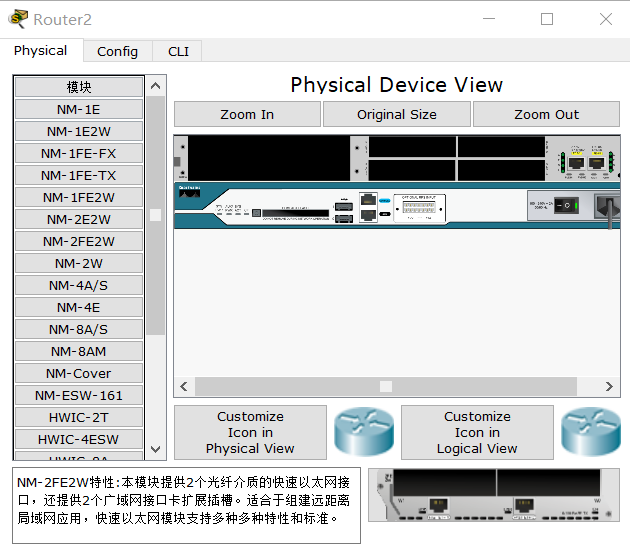This screenshot has height=550, width=630.
Task: Click the left built-in Ethernet port
Action: pos(576,163)
